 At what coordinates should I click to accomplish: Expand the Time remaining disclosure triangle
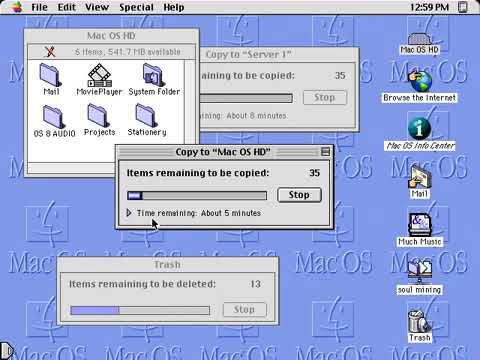tap(129, 213)
